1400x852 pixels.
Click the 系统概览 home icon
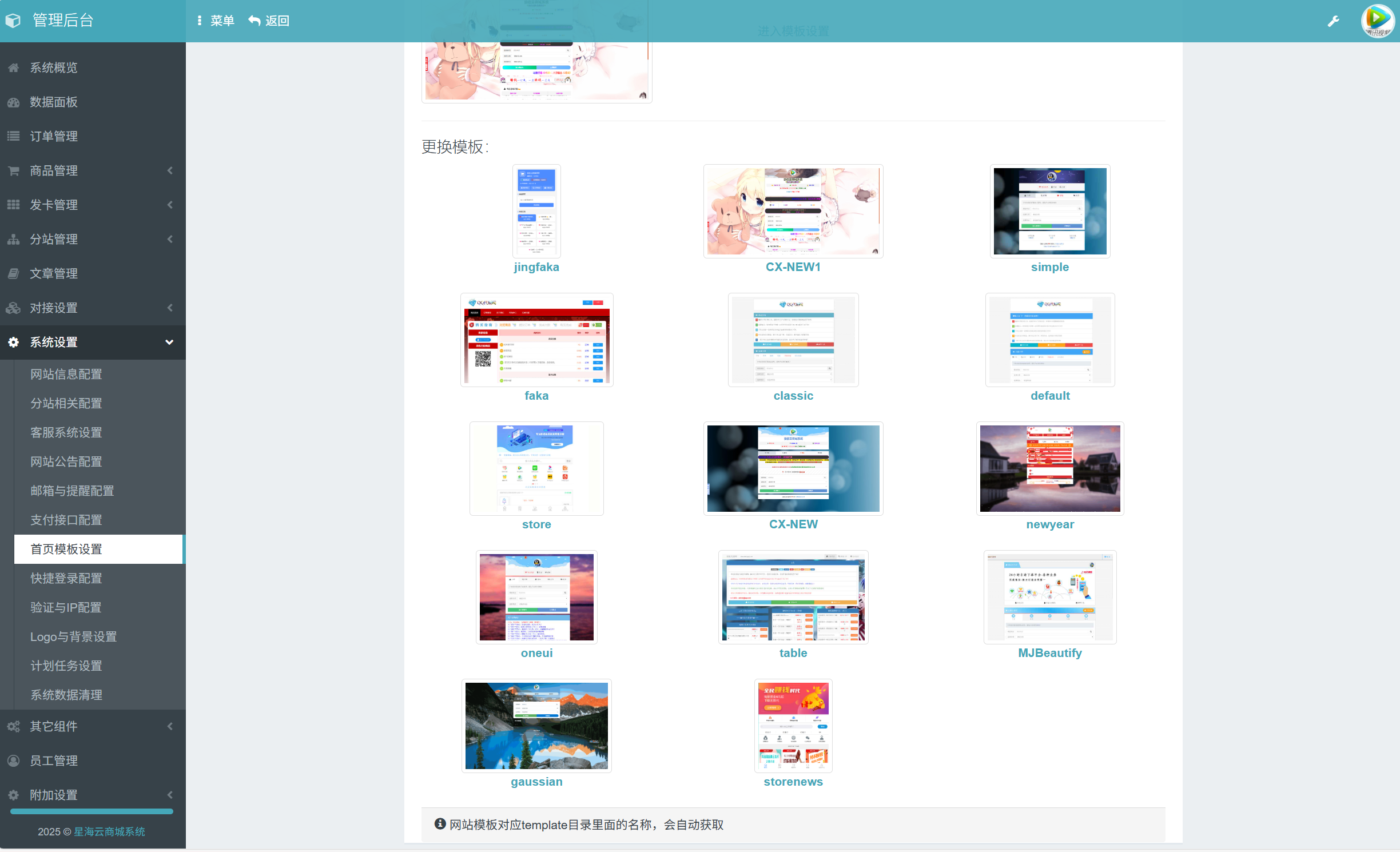point(14,67)
